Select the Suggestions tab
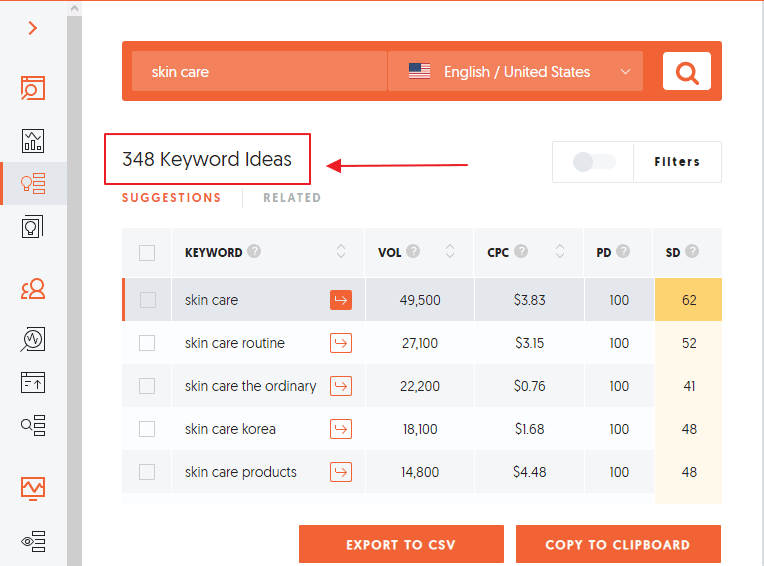This screenshot has height=566, width=764. 171,198
